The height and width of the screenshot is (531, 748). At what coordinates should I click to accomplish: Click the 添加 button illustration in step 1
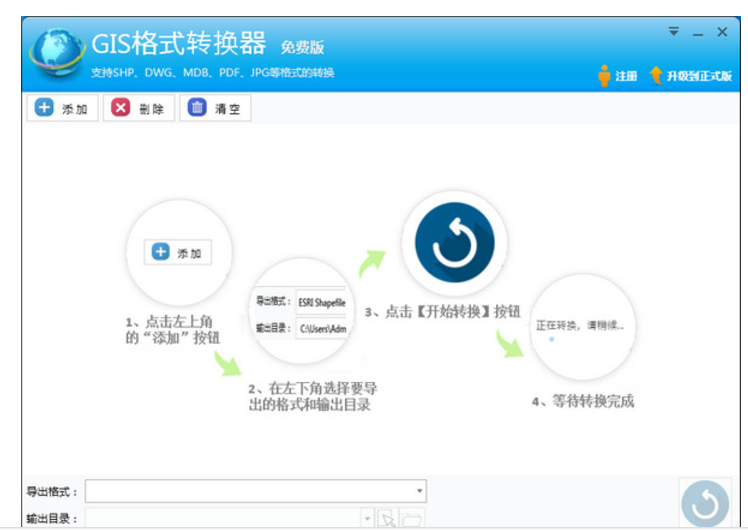pyautogui.click(x=177, y=253)
